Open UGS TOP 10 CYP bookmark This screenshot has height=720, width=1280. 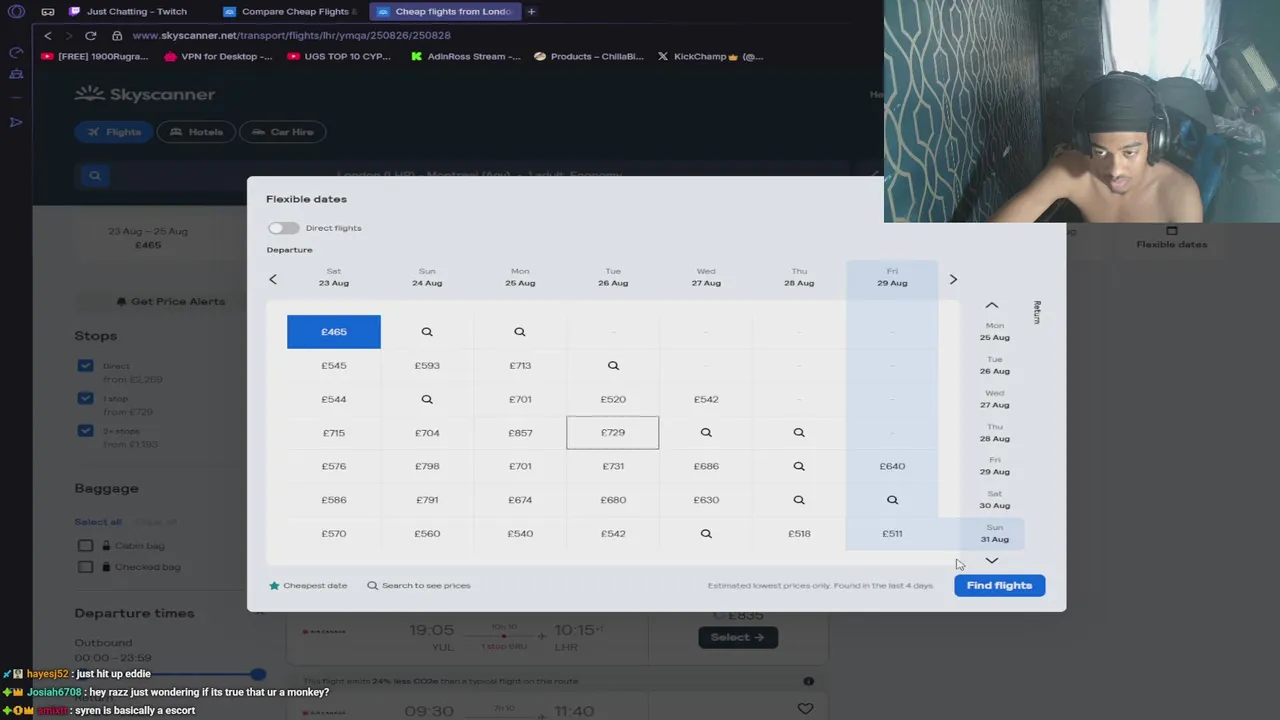click(x=339, y=57)
